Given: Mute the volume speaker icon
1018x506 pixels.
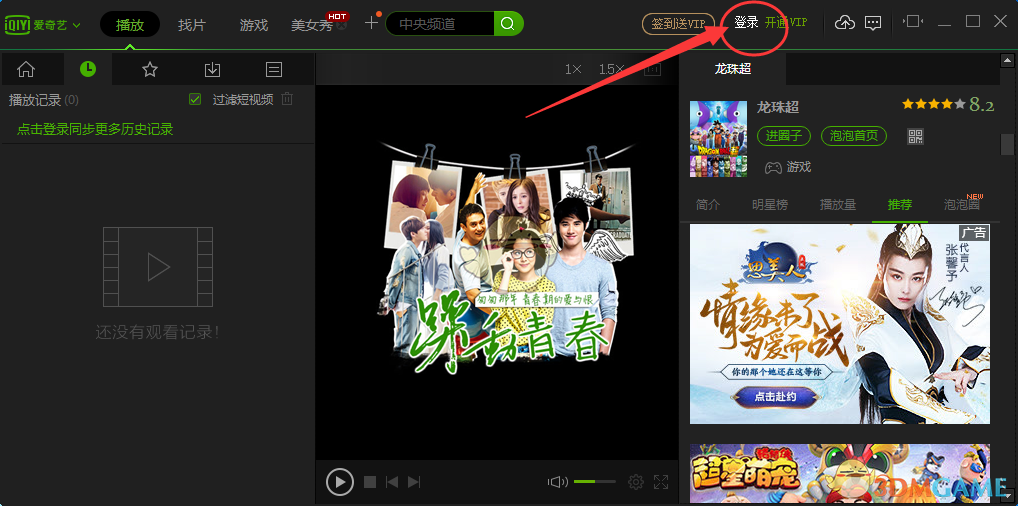Looking at the screenshot, I should [x=557, y=482].
